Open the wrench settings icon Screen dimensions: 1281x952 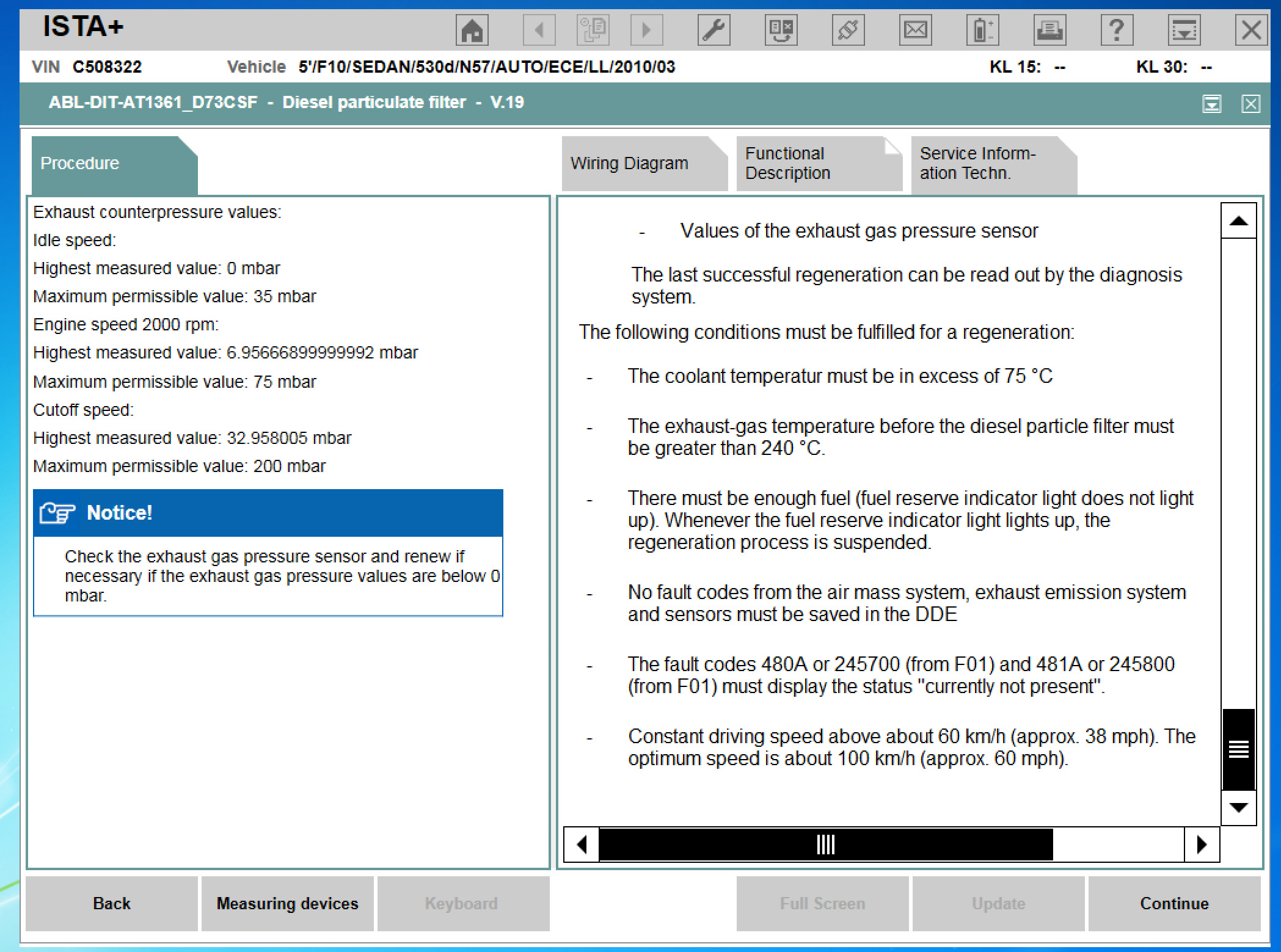pos(713,30)
